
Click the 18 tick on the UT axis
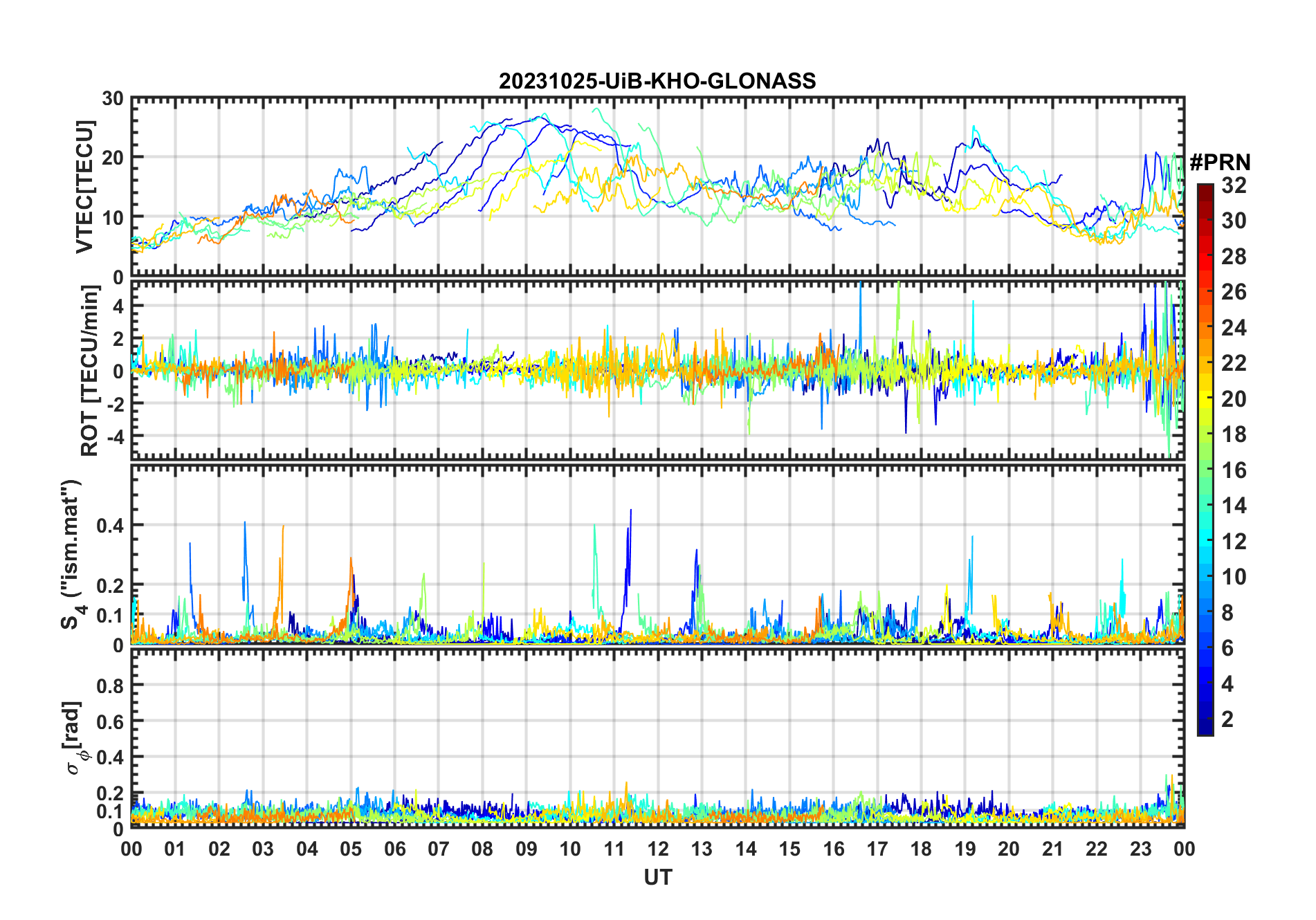coord(921,849)
